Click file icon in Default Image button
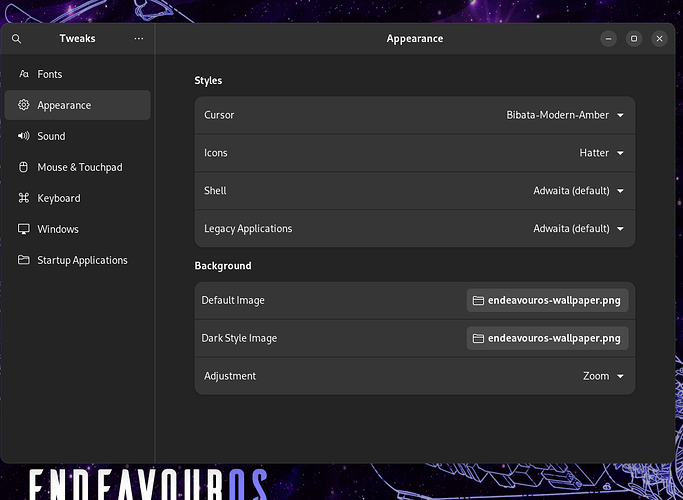This screenshot has width=683, height=500. pyautogui.click(x=478, y=301)
